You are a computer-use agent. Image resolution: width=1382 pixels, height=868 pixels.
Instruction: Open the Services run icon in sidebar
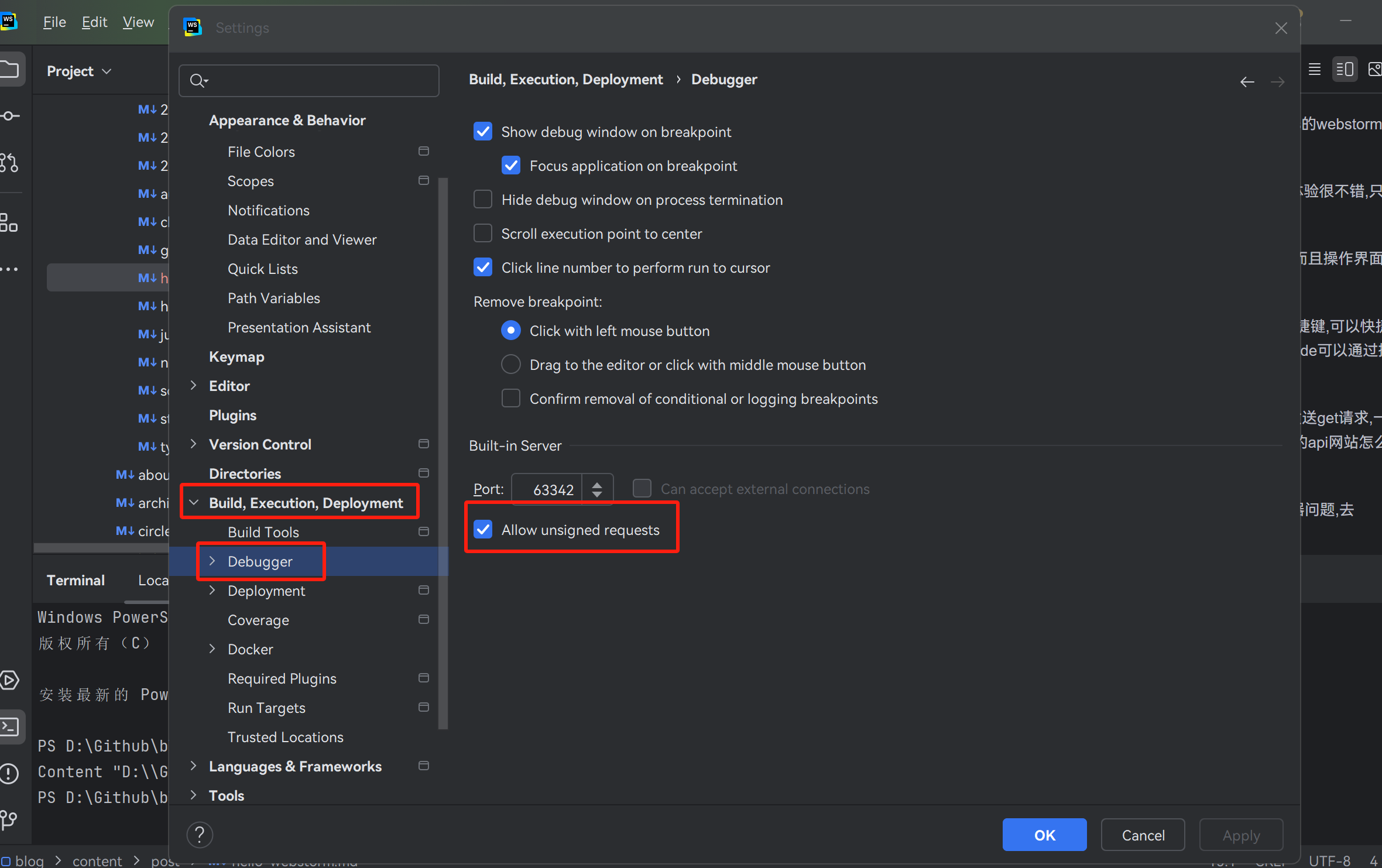point(9,680)
